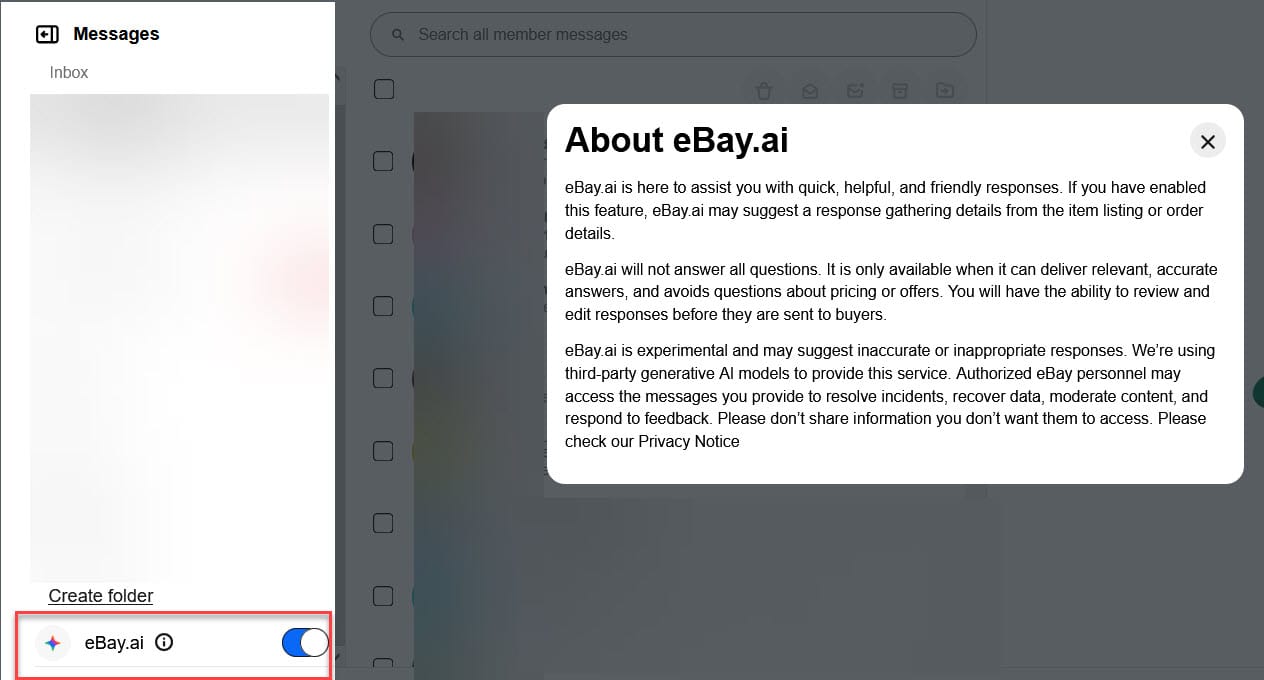Click the Create folder link
1264x680 pixels.
[x=101, y=596]
